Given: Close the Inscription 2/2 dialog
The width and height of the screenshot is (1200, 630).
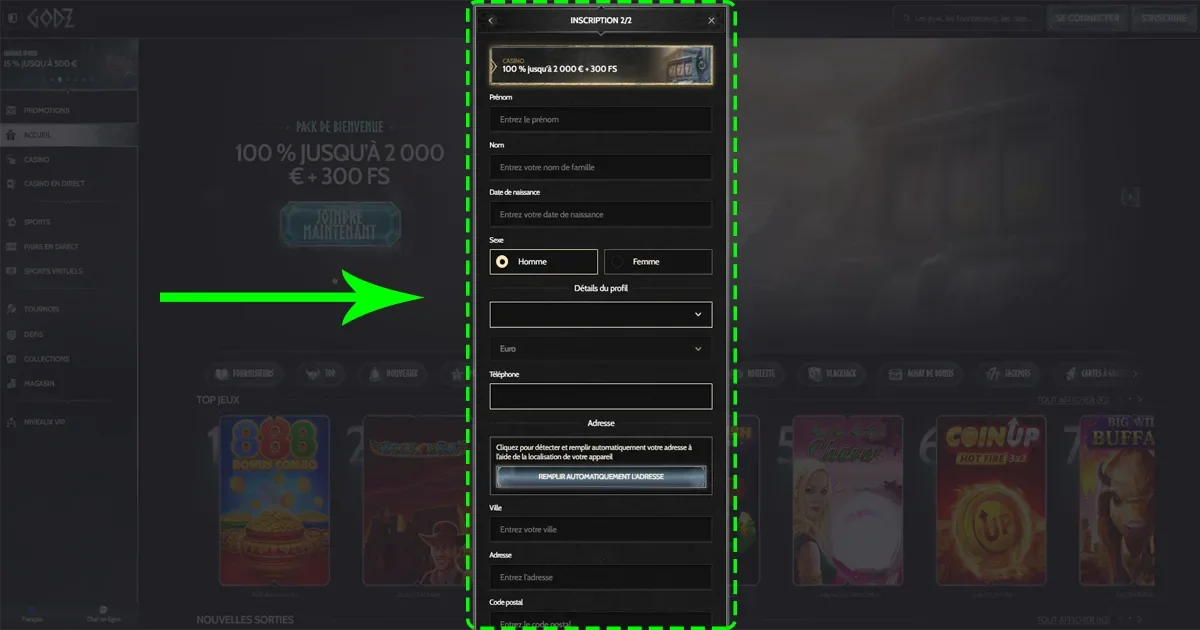Looking at the screenshot, I should coord(711,20).
